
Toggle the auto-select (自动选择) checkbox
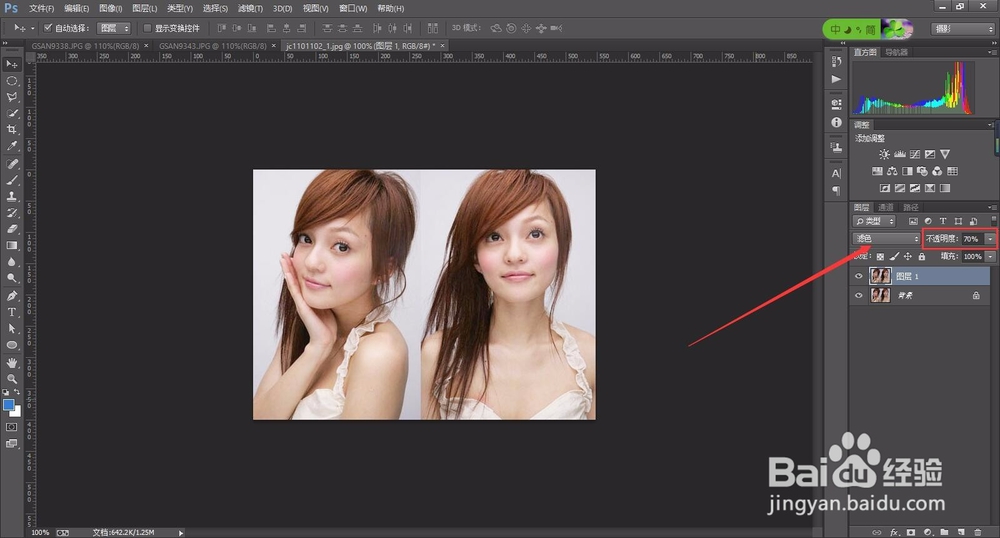click(x=48, y=27)
